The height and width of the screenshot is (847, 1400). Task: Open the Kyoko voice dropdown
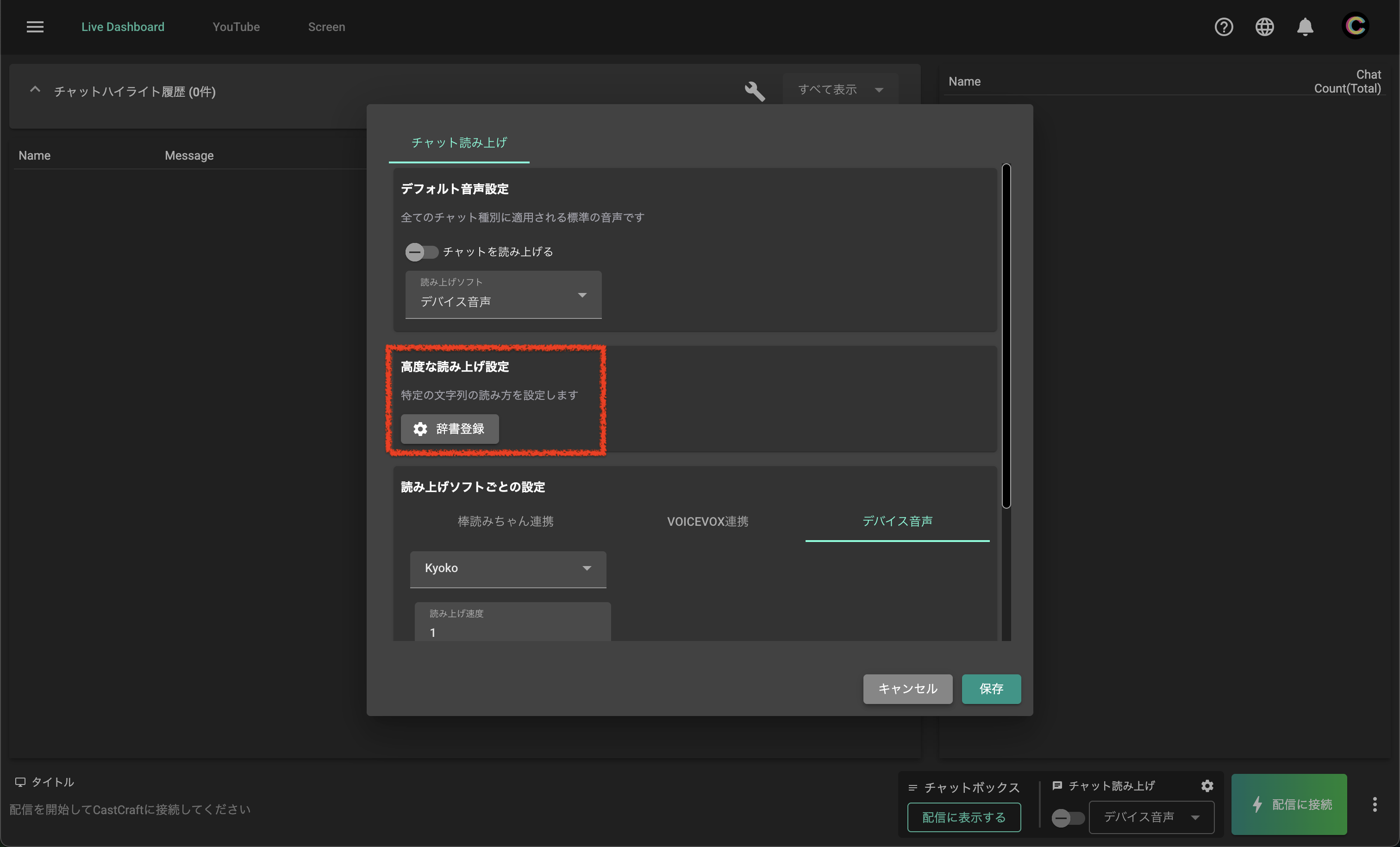point(507,569)
